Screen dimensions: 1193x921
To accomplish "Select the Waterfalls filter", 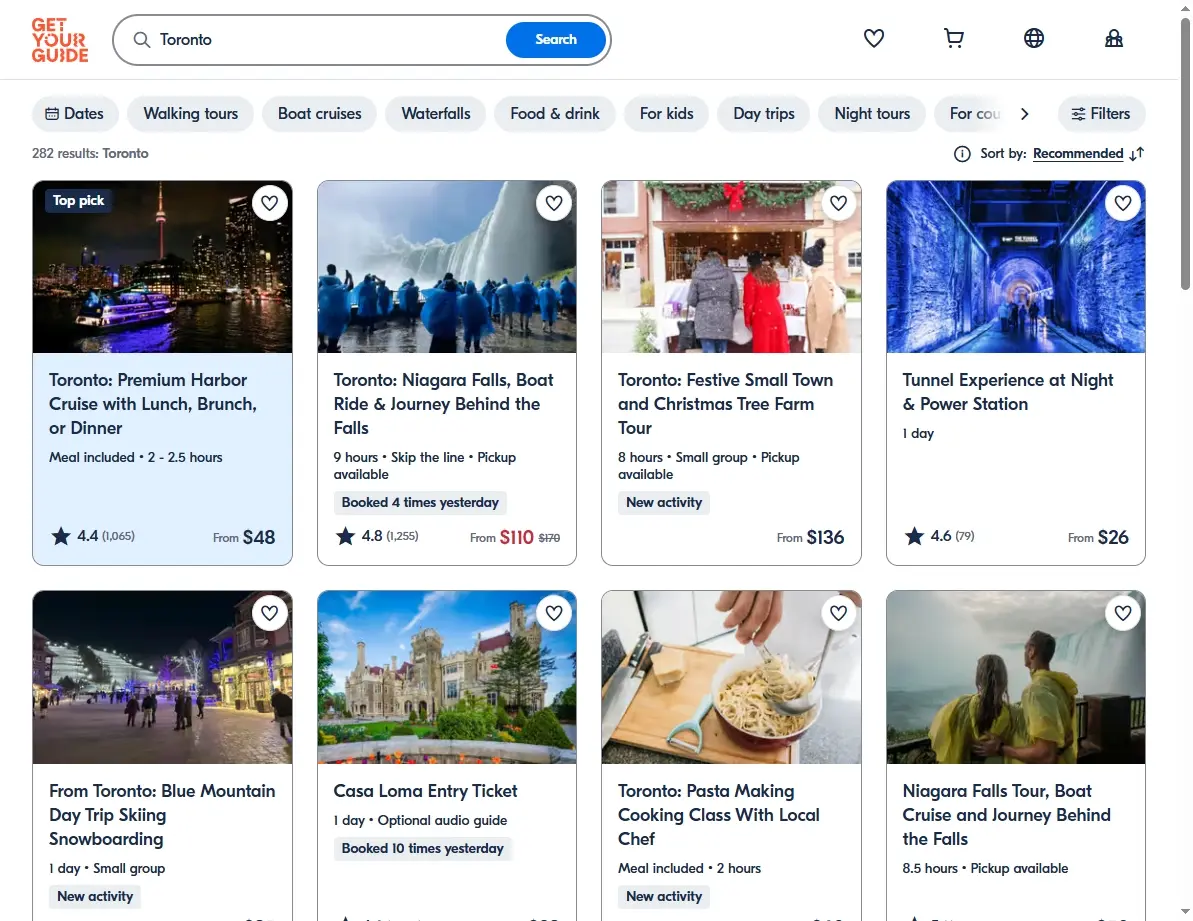I will pyautogui.click(x=436, y=114).
